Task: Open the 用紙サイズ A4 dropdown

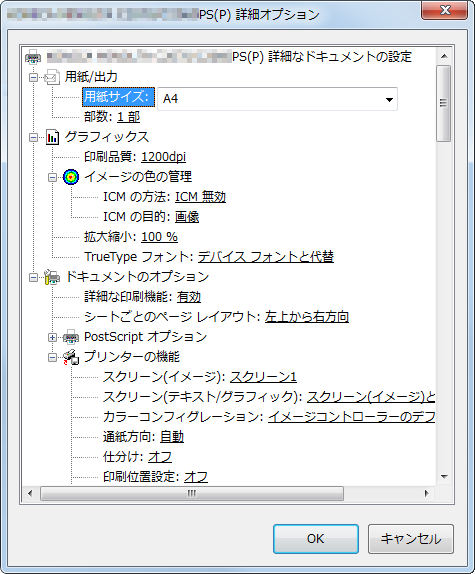Action: (277, 99)
